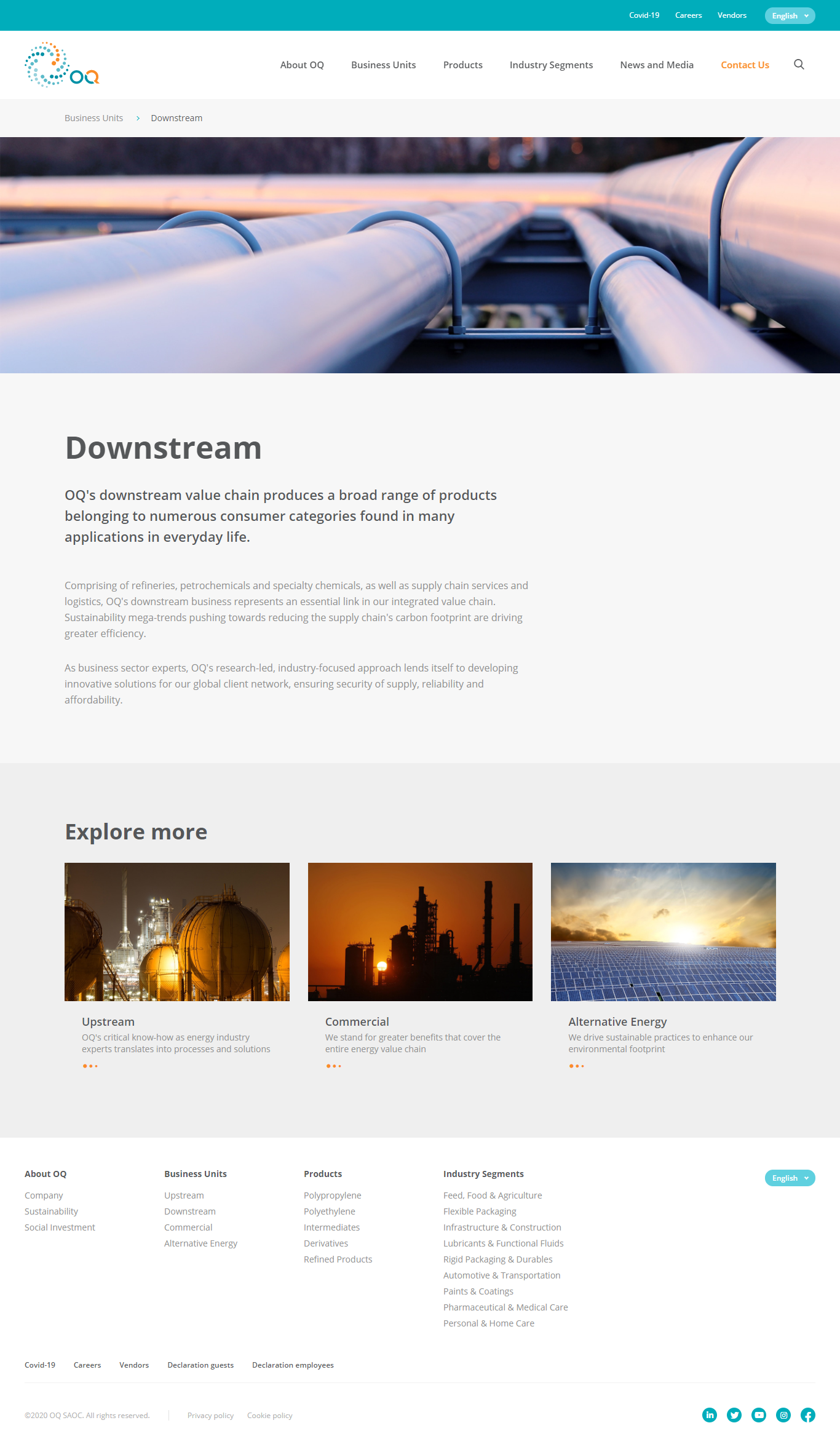Open Social Investment footer link
This screenshot has width=840, height=1447.
[60, 1227]
